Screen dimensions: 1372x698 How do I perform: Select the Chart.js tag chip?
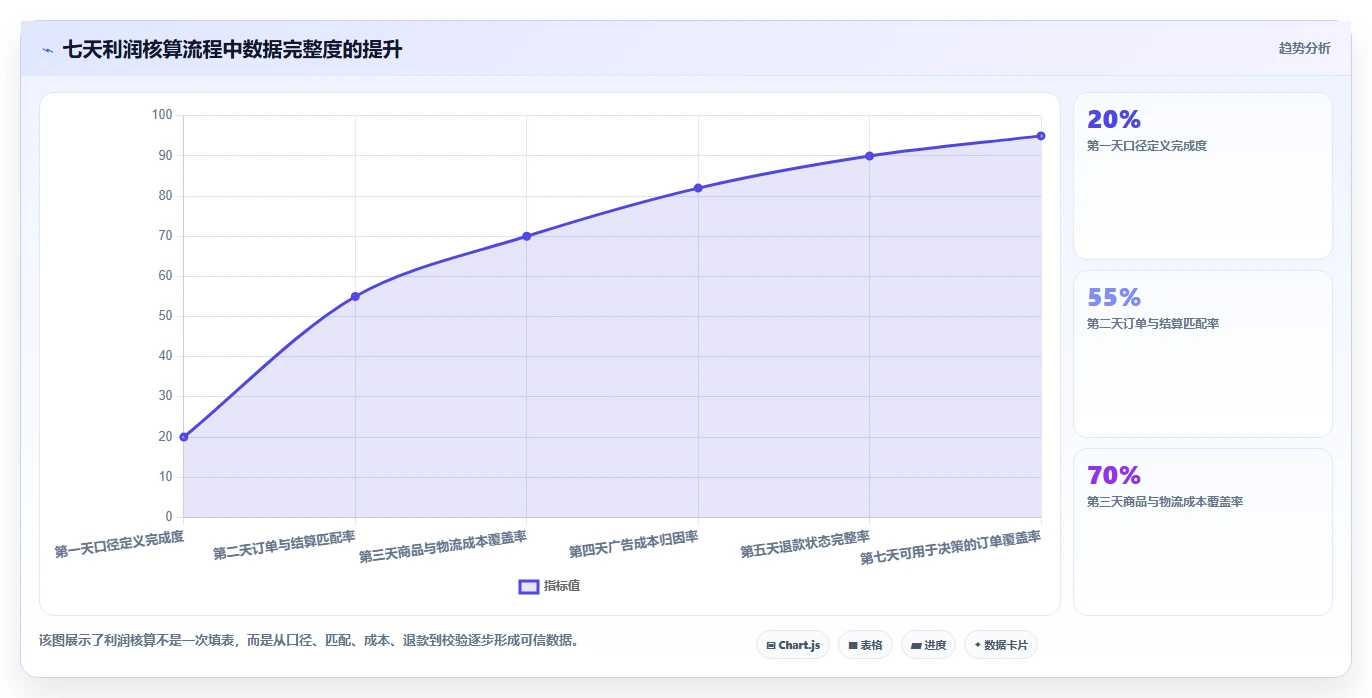point(793,645)
